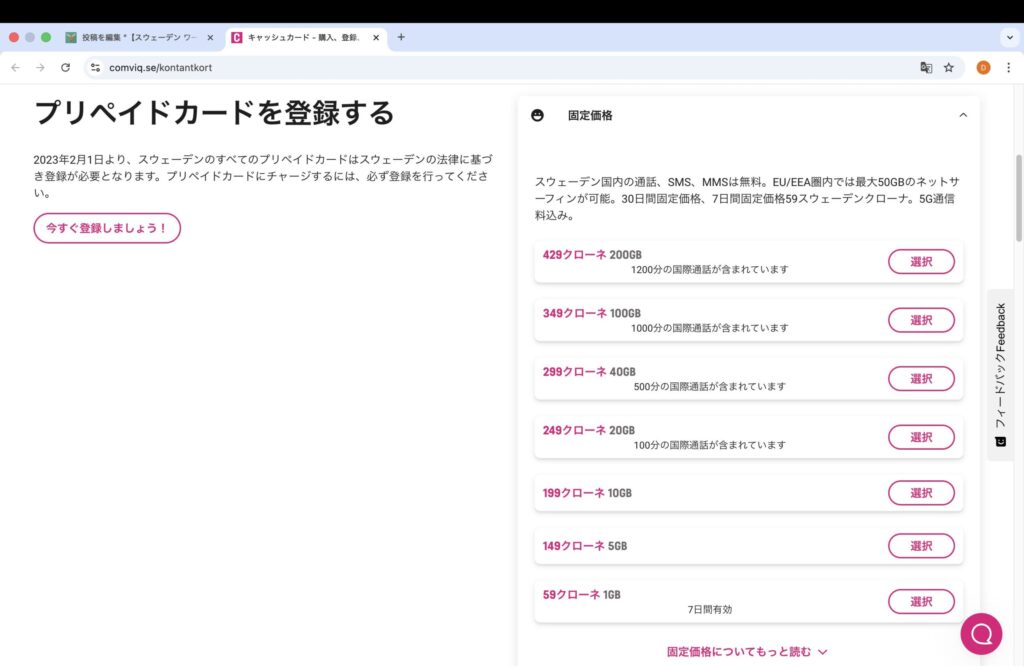Click the Chrome profile avatar
Screen dimensions: 1024x666
point(982,67)
